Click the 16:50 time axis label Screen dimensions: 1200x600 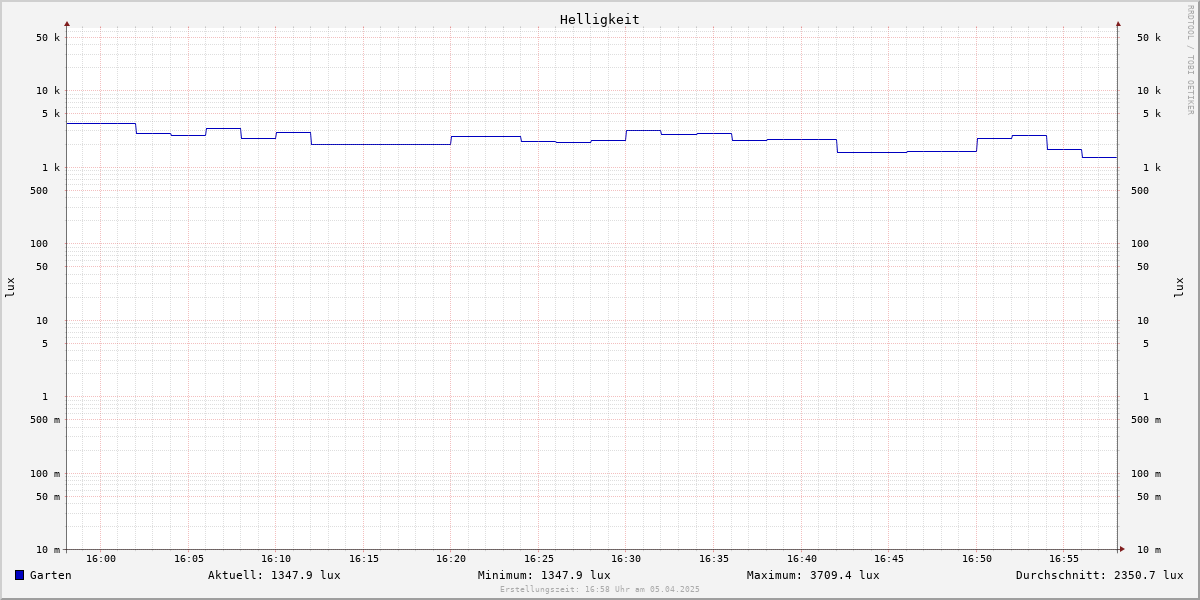point(977,559)
